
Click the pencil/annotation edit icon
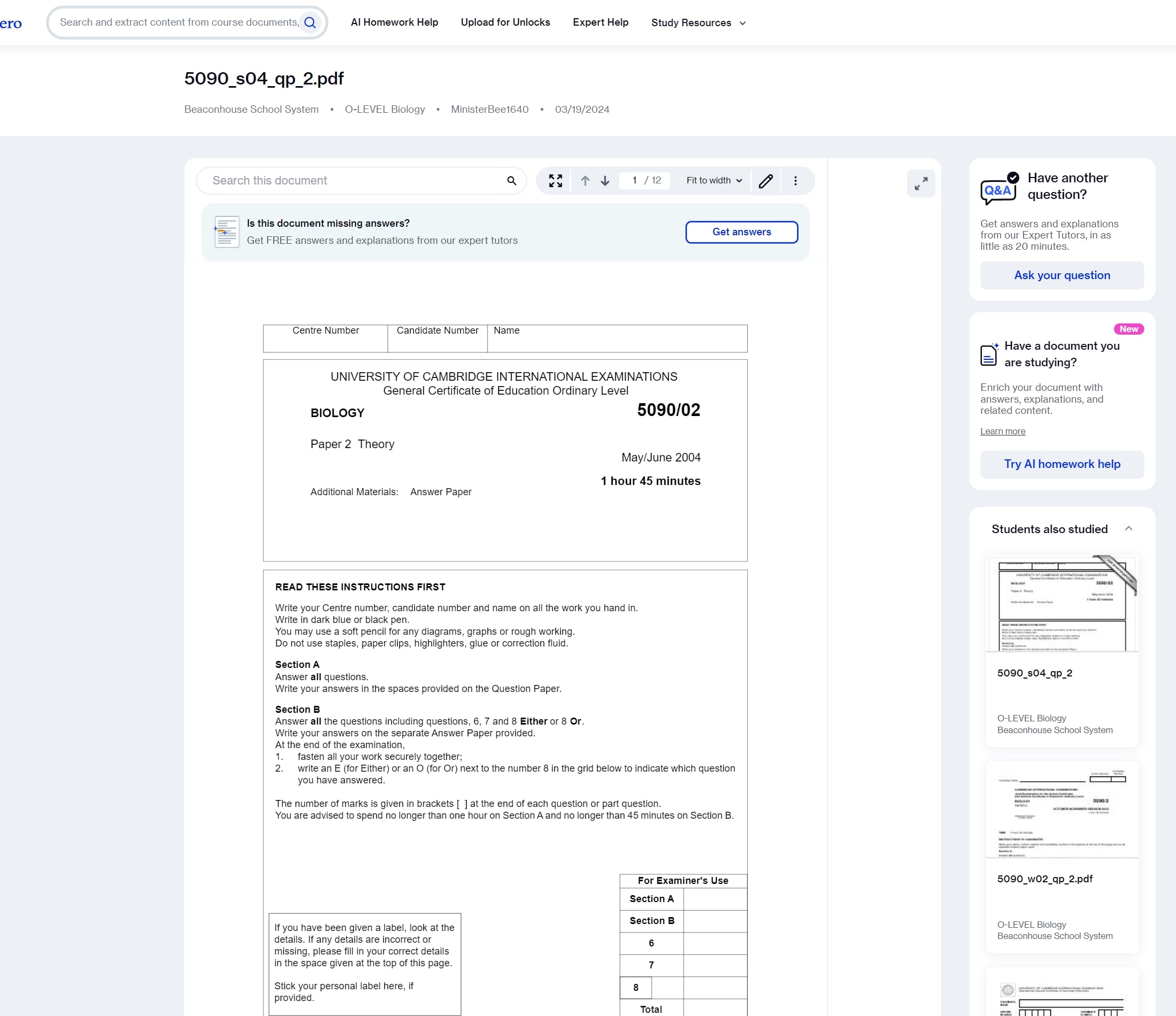(x=767, y=180)
